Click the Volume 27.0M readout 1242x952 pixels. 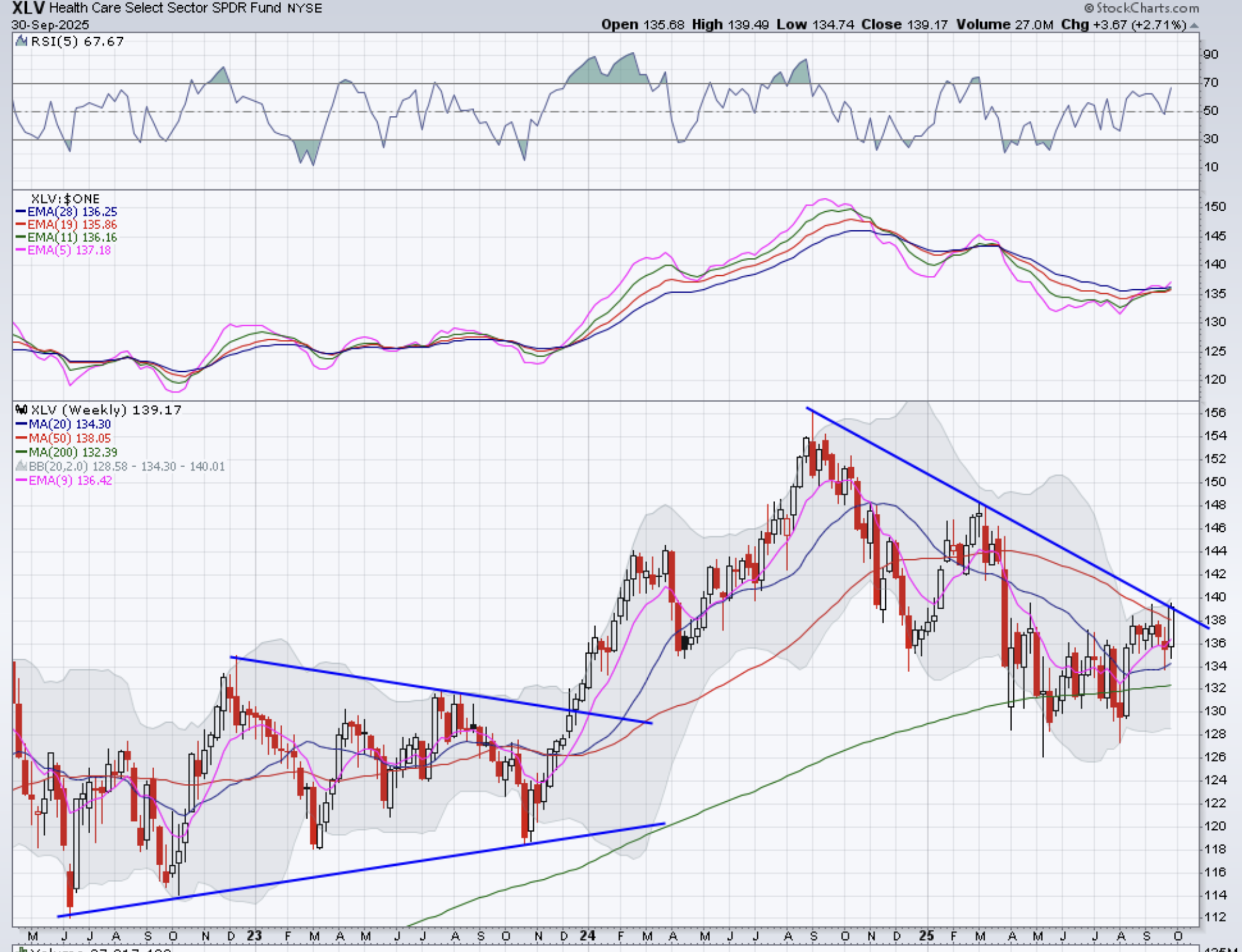tap(1005, 25)
